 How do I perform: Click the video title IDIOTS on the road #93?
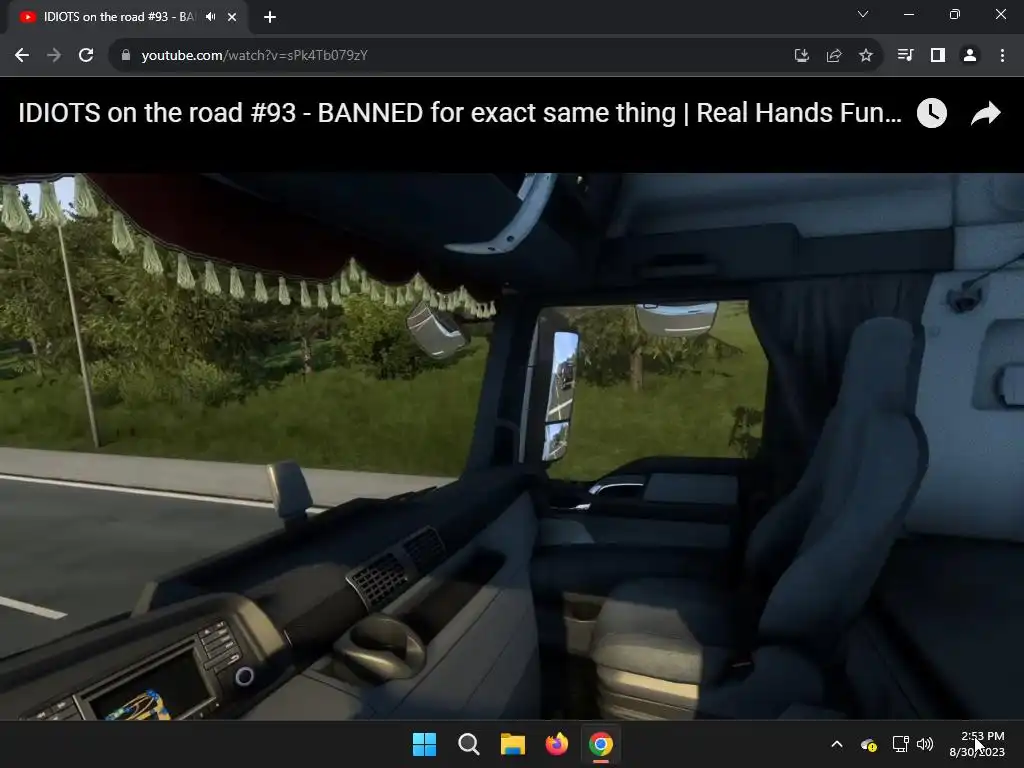coord(460,113)
